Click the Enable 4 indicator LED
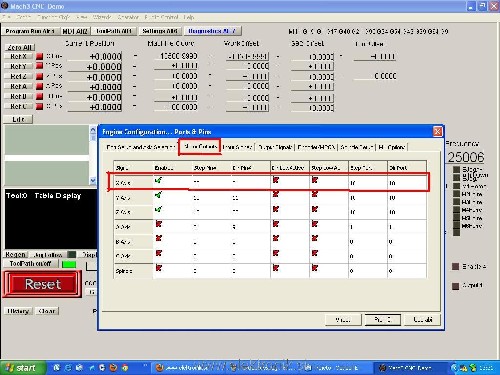500x375 pixels. point(455,266)
